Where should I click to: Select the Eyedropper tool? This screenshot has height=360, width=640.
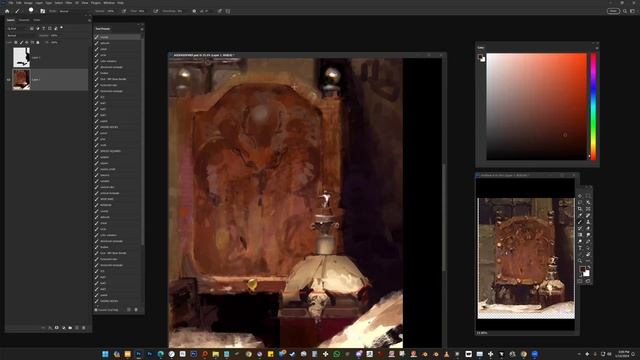580,216
